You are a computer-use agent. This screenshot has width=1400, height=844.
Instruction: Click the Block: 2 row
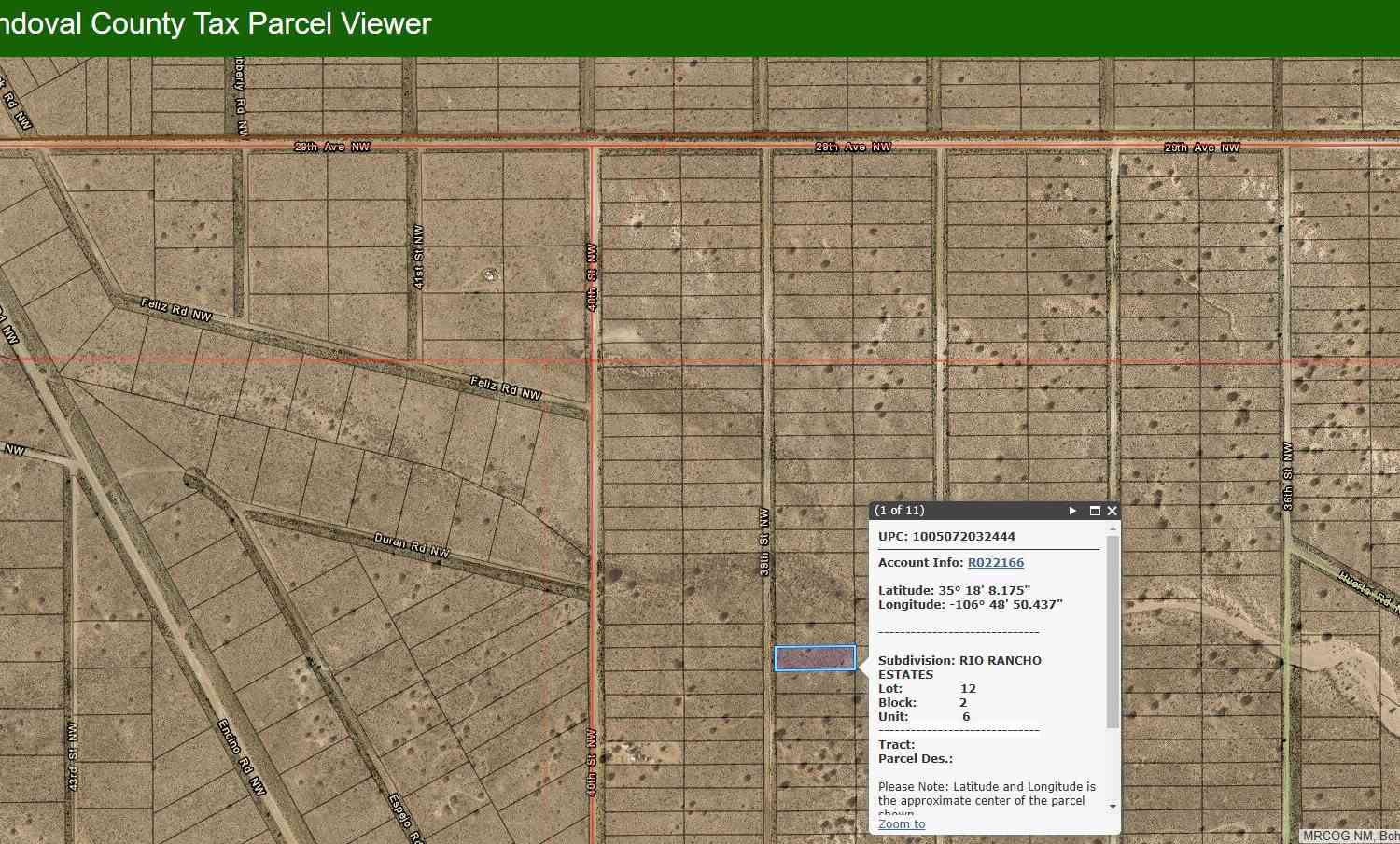(923, 702)
